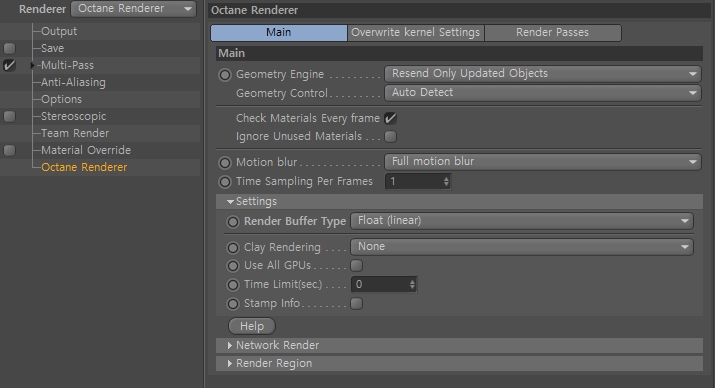Uncheck Check Materials Every frame
The height and width of the screenshot is (388, 715).
click(390, 119)
